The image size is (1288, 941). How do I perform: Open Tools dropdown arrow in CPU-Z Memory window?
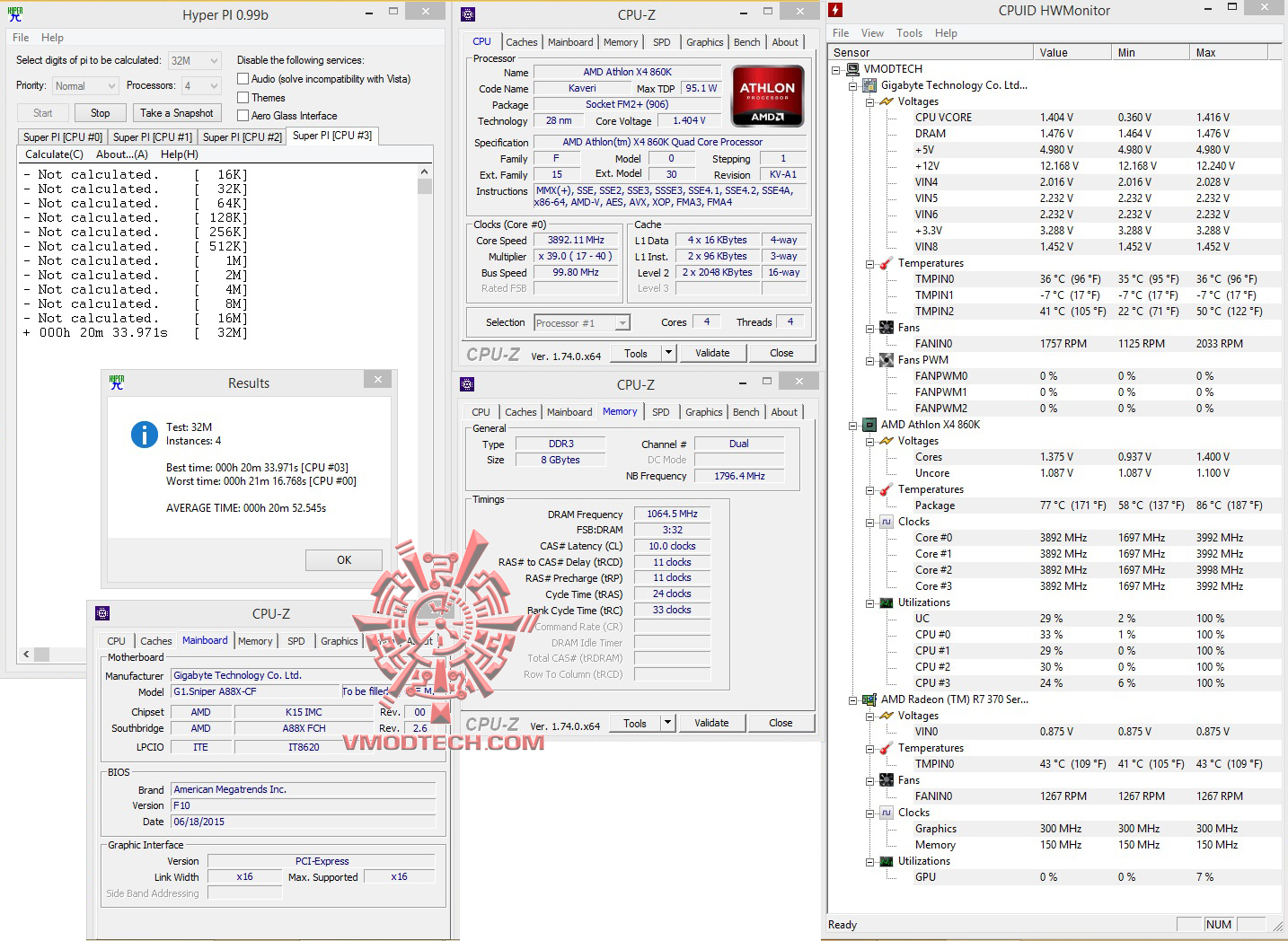(667, 723)
